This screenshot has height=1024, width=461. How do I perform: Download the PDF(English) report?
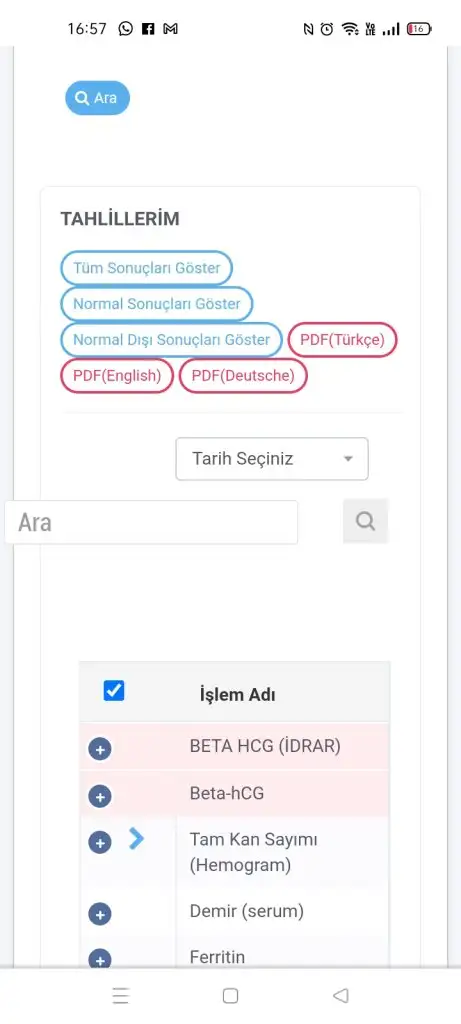(117, 376)
